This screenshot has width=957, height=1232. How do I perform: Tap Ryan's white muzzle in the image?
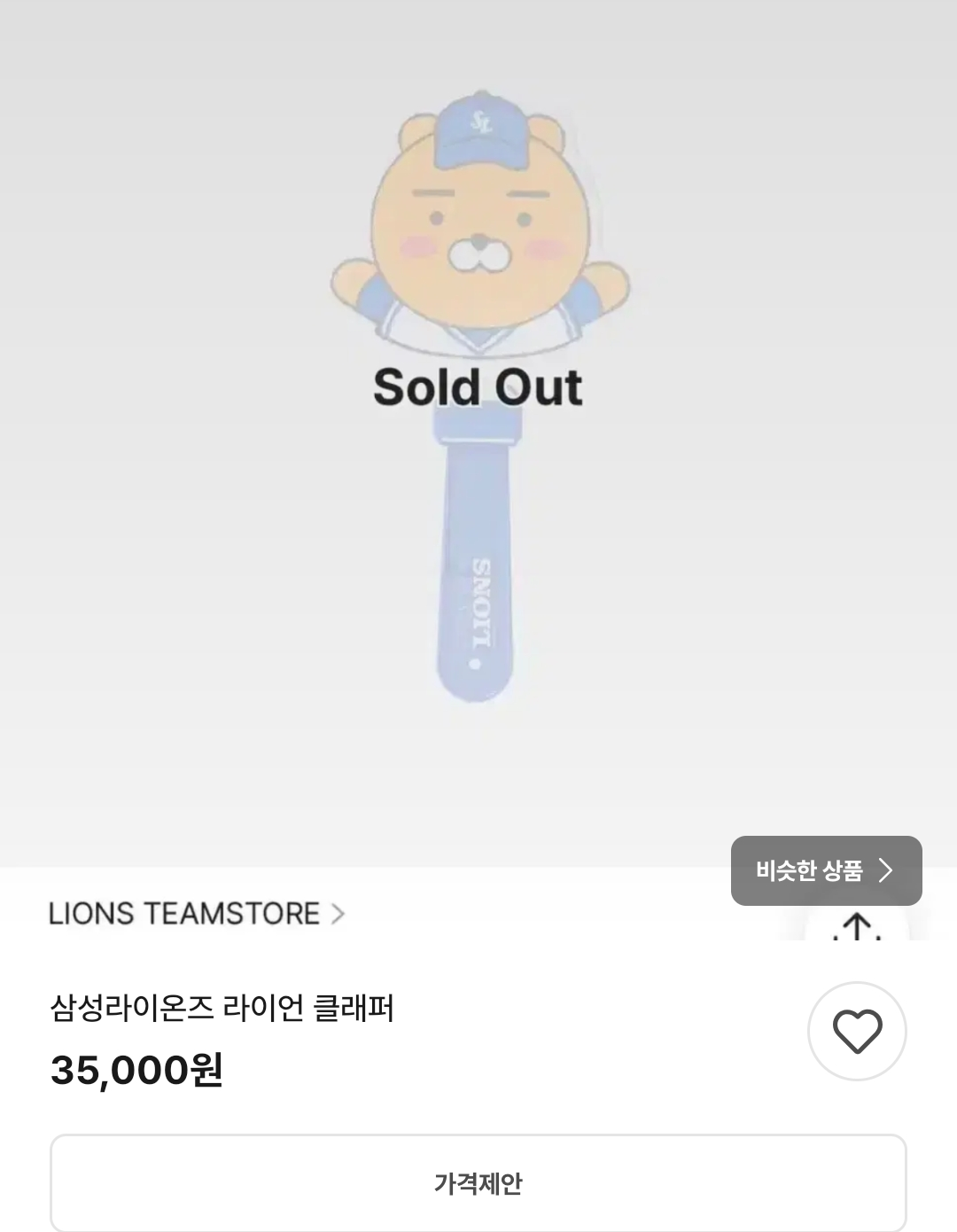479,253
